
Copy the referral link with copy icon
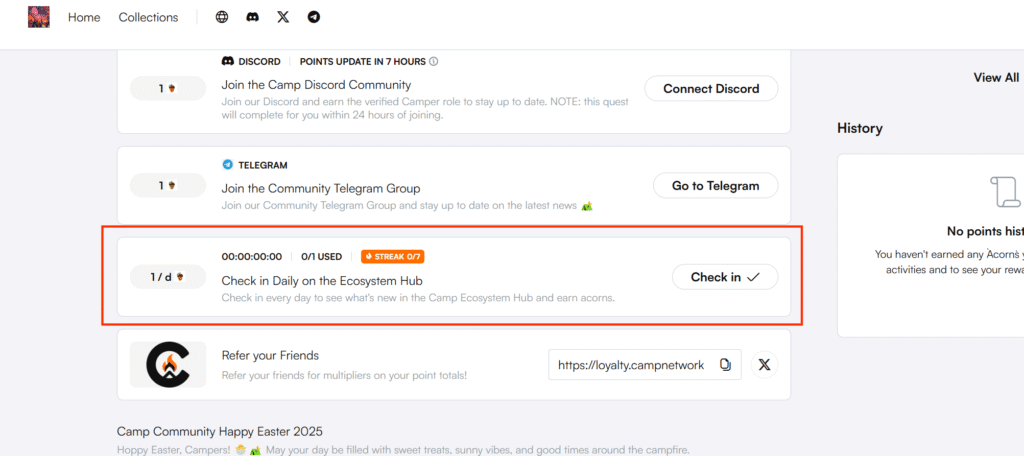pos(725,365)
